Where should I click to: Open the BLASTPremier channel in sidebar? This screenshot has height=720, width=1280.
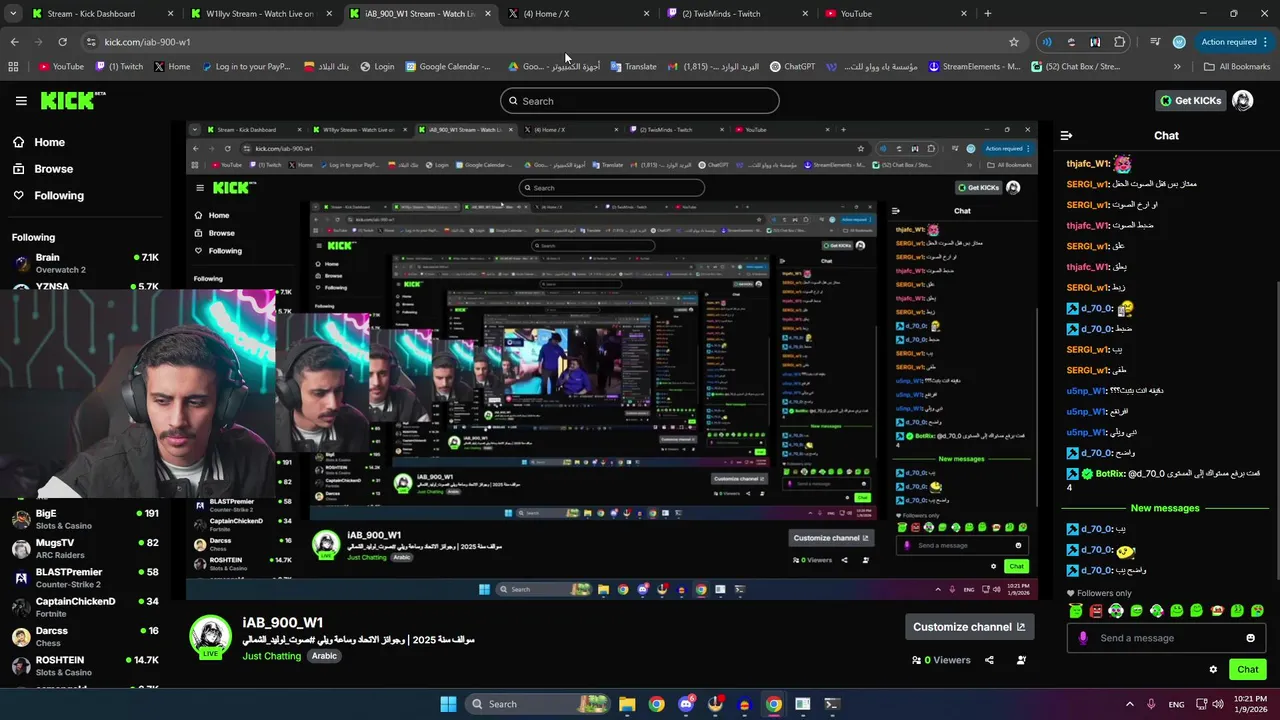[85, 578]
